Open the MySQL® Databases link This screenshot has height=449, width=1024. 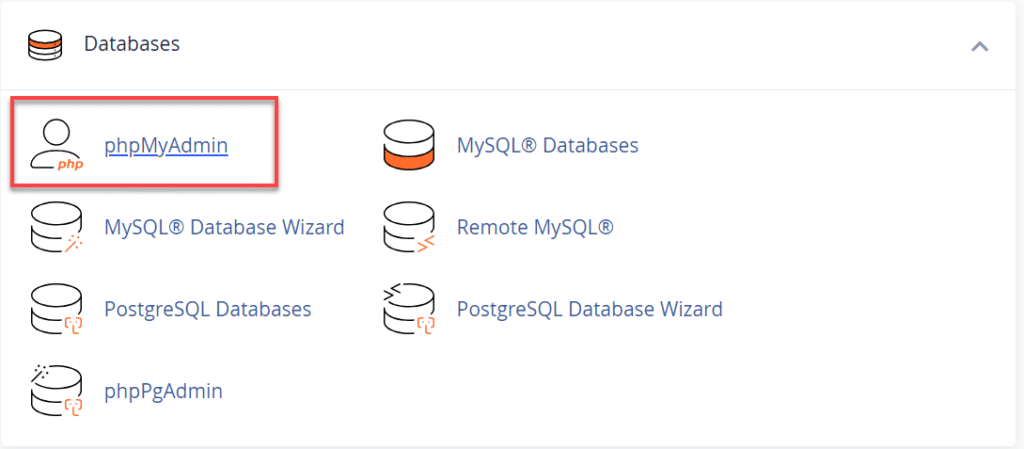coord(547,146)
